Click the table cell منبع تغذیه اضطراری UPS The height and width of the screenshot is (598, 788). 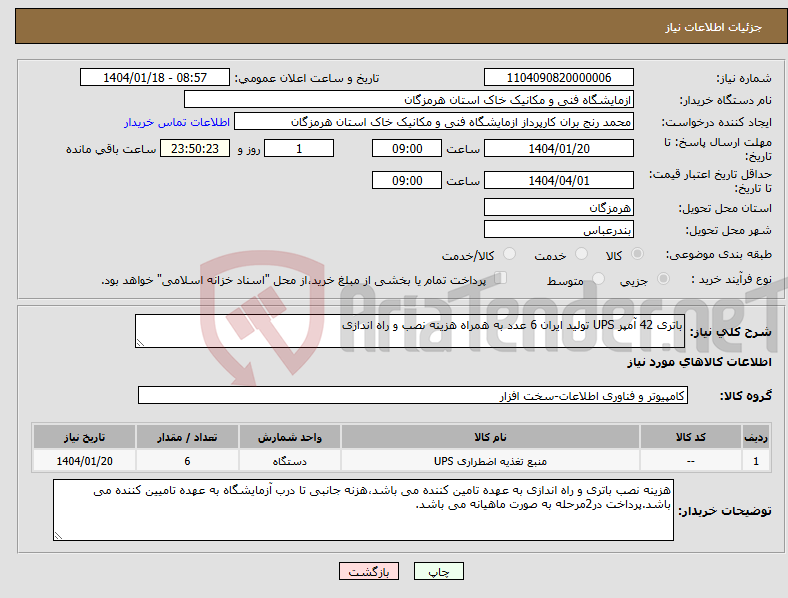[x=490, y=461]
